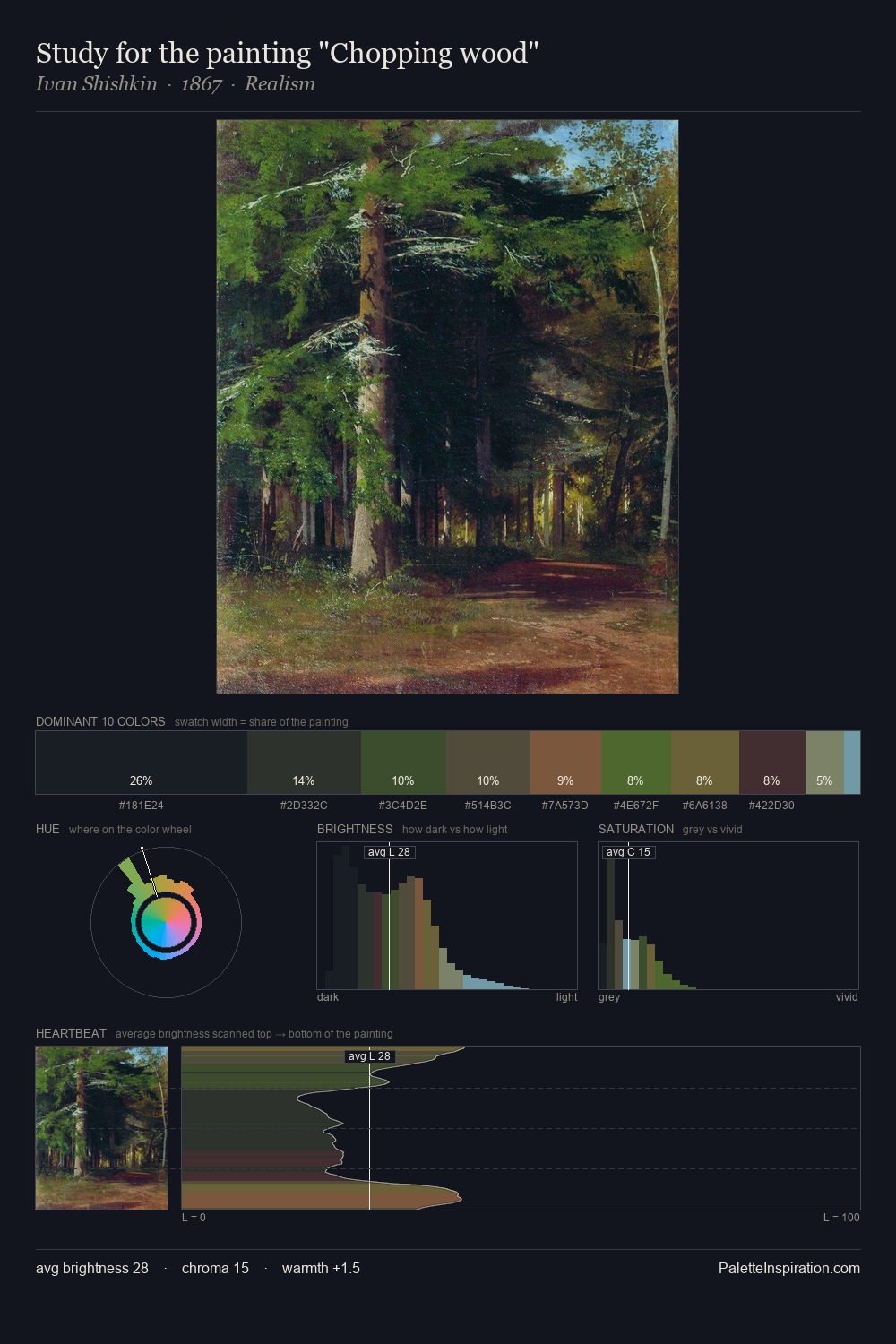Click the HEARTBEAT section heading
This screenshot has width=896, height=1344.
coord(71,1033)
